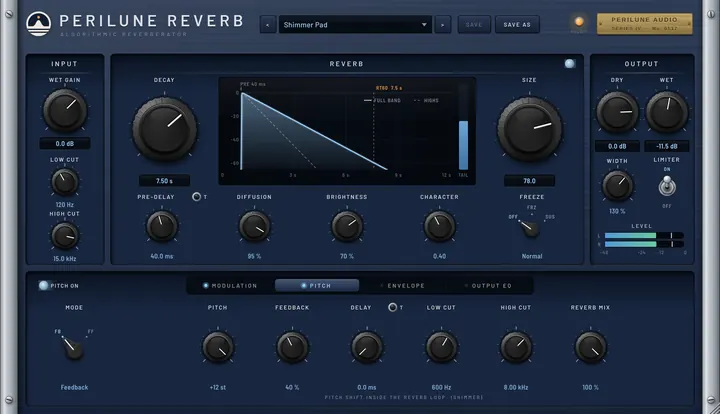Edit the Decay 7.50 s value field
The image size is (720, 414).
pyautogui.click(x=164, y=181)
